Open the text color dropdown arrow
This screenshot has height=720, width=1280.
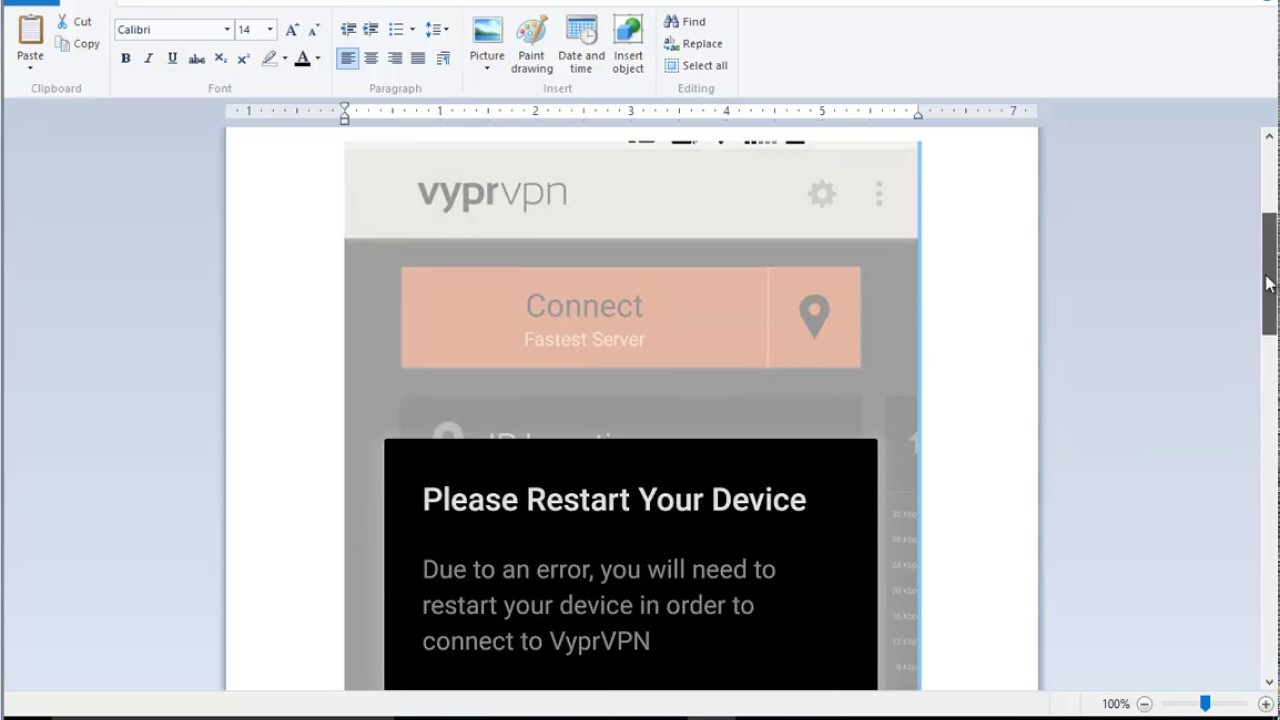tap(318, 59)
